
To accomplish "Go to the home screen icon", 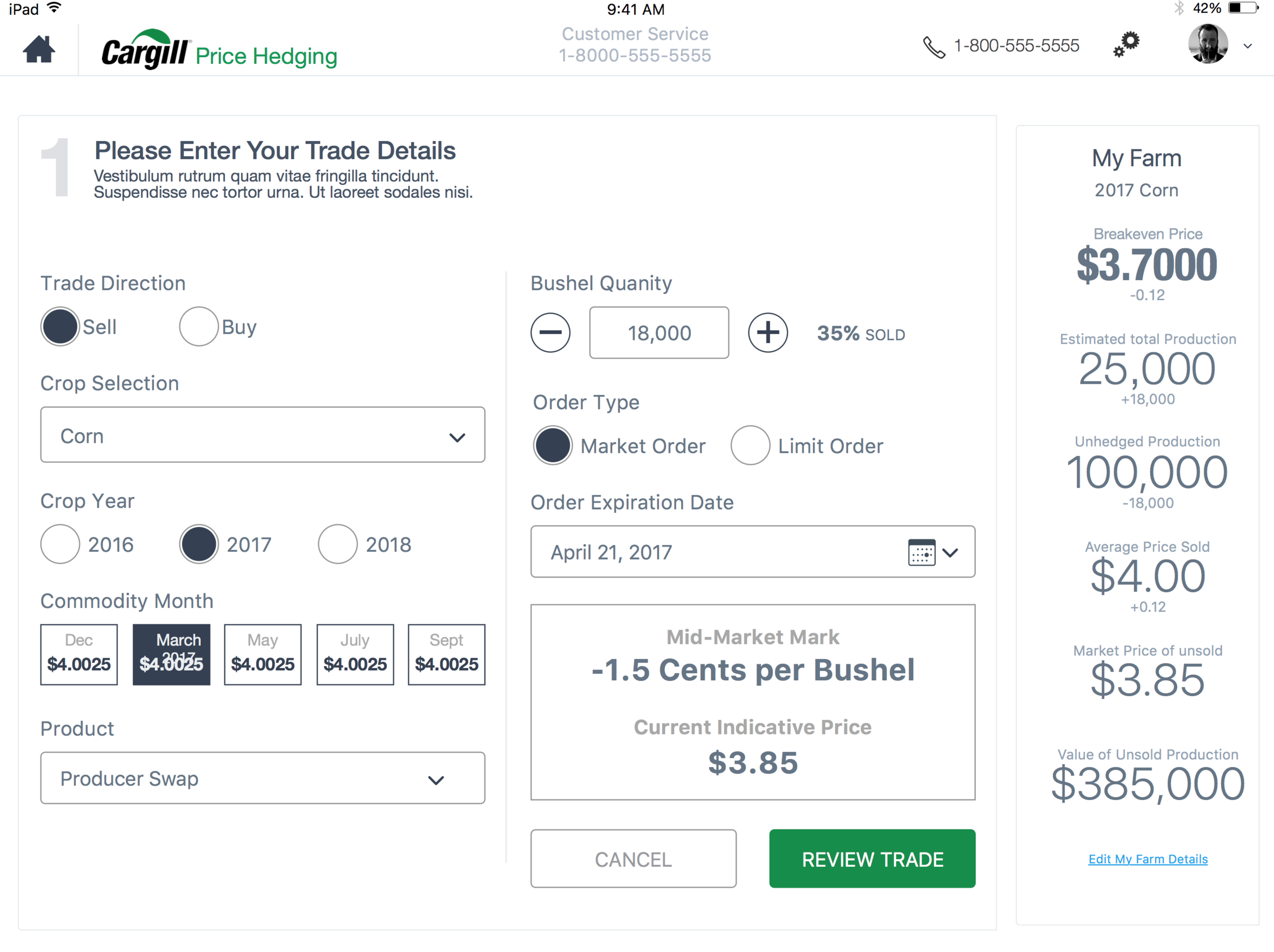I will 39,49.
